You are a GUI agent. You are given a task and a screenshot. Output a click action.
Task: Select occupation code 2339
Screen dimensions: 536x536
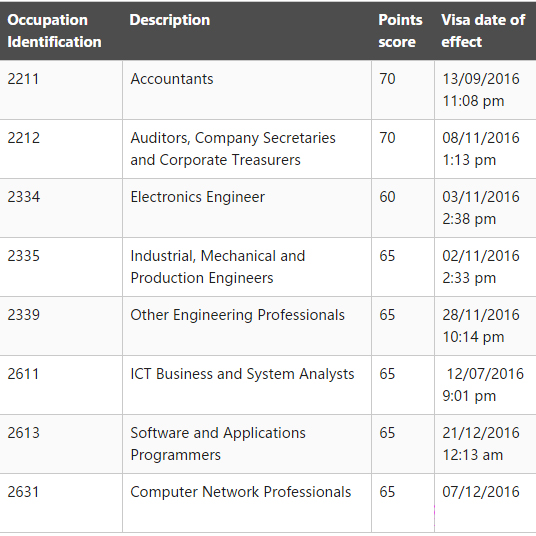tap(24, 315)
